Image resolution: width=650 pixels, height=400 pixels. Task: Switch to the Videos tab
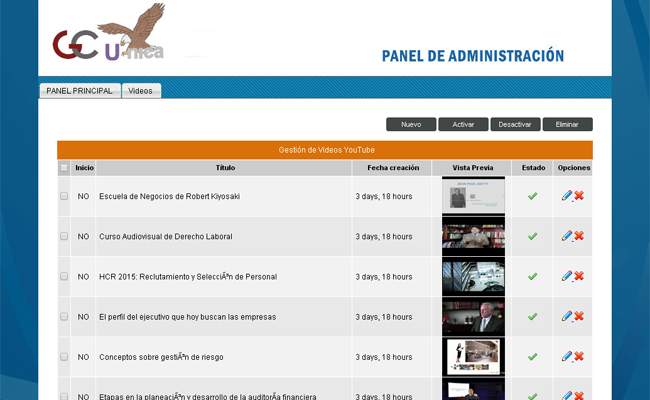[141, 91]
